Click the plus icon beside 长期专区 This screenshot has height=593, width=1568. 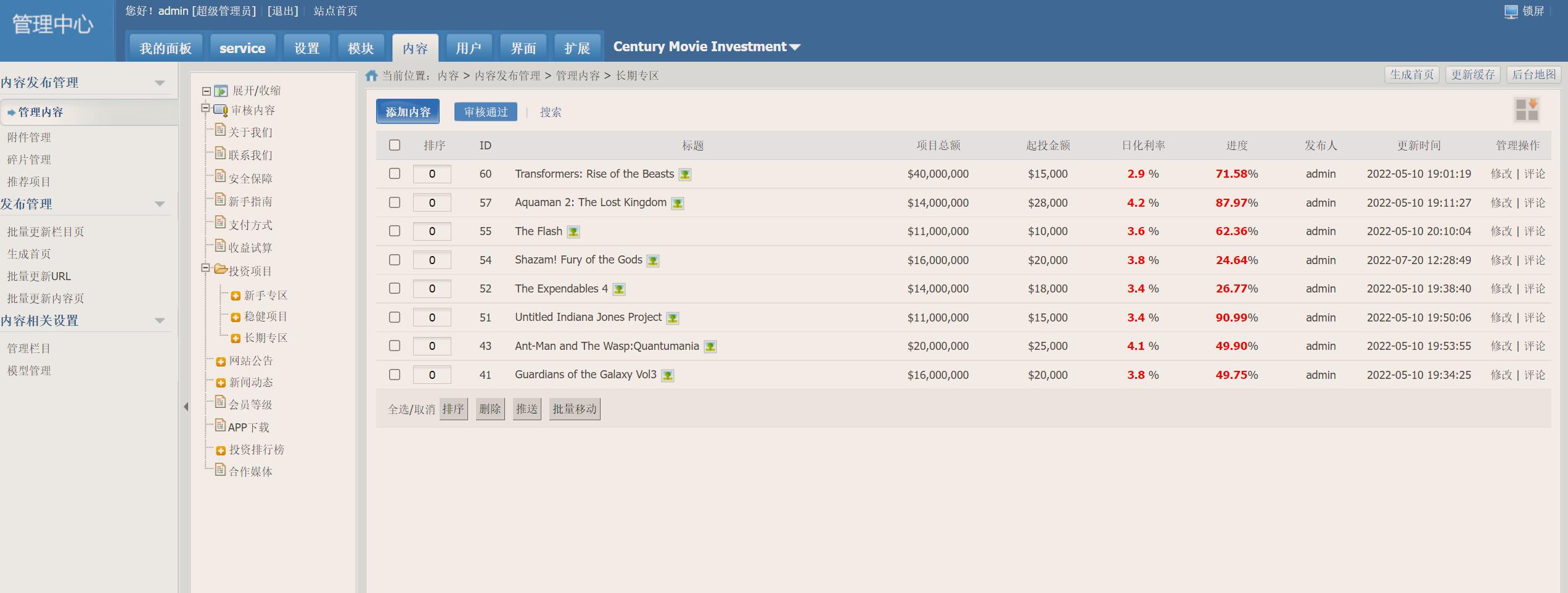236,338
